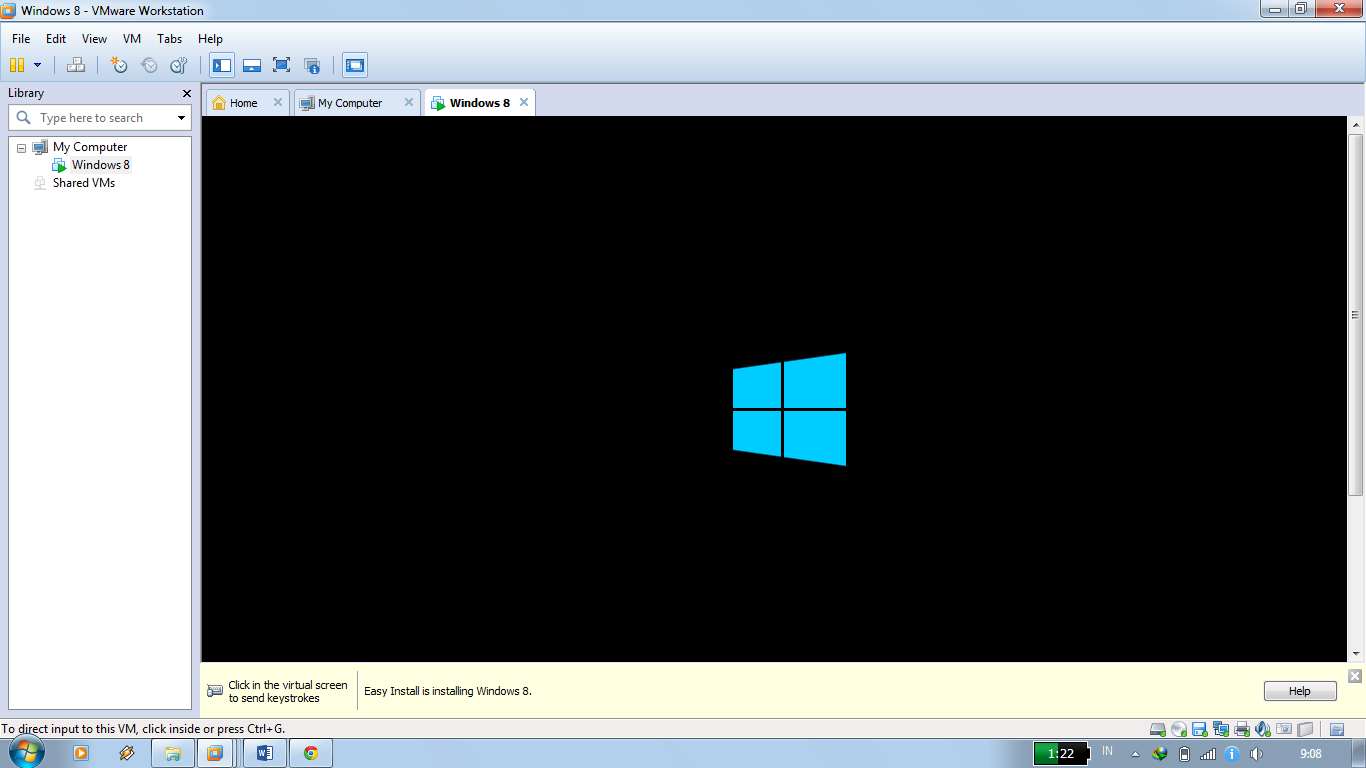Click the Internet Download Manager tray icon
The height and width of the screenshot is (768, 1366).
point(1160,754)
